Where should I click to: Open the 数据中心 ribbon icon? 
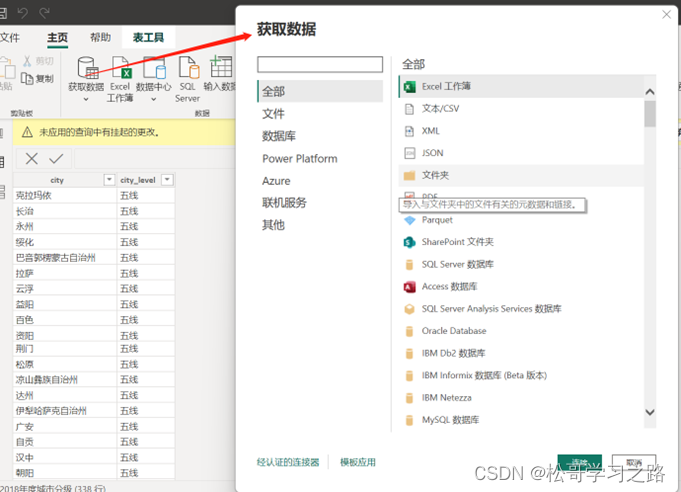coord(154,68)
